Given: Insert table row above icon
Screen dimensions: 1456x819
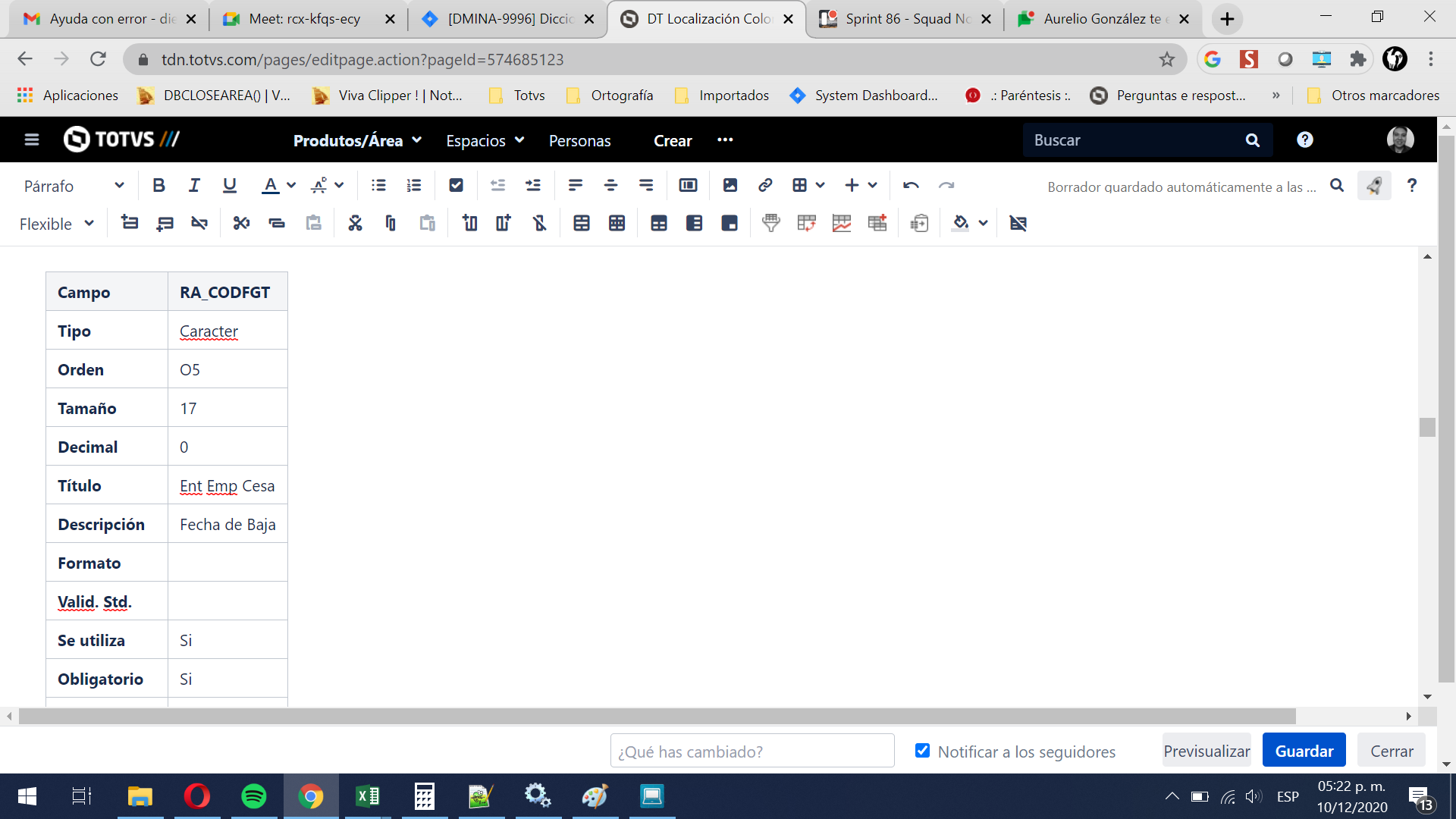Looking at the screenshot, I should [x=130, y=223].
